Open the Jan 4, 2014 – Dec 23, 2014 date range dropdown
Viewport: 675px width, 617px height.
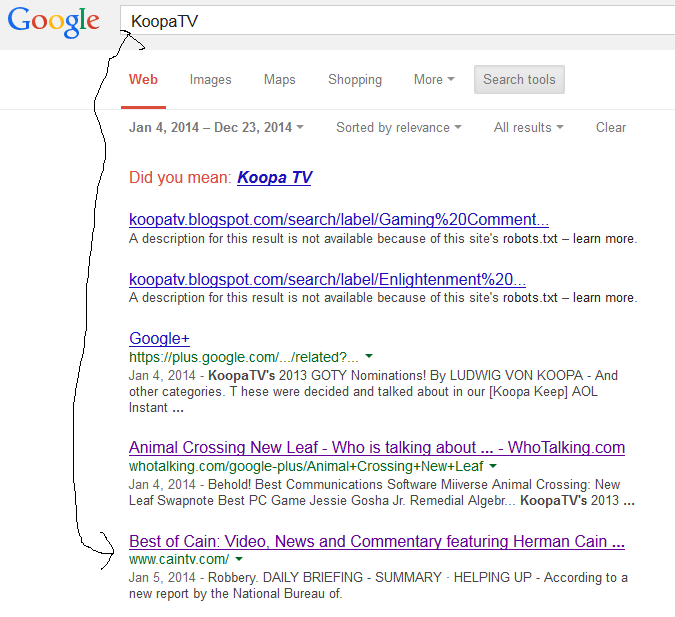tap(216, 127)
